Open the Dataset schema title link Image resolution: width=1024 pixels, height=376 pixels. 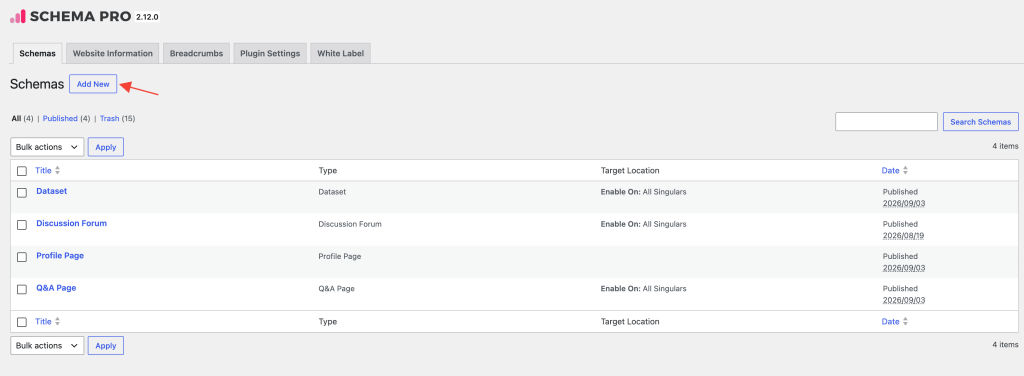point(52,191)
